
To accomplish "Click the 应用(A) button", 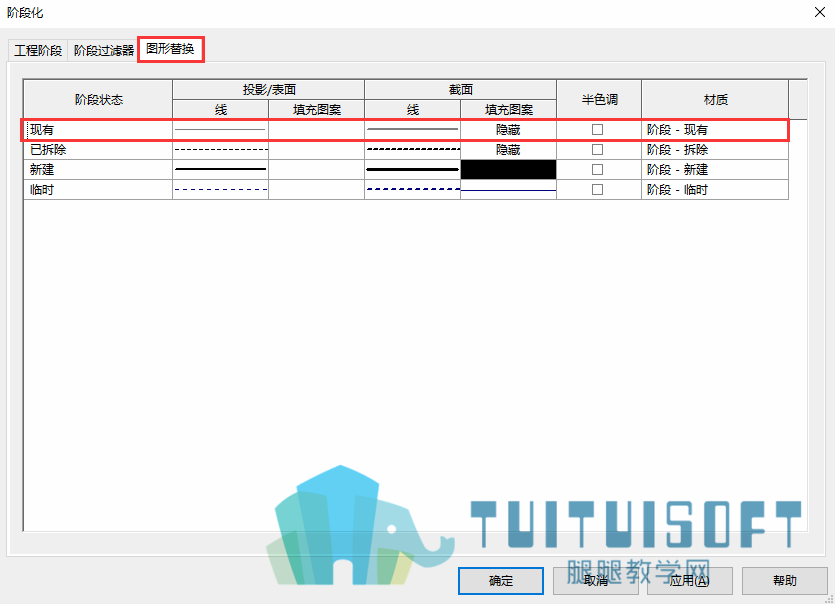I will pyautogui.click(x=690, y=581).
